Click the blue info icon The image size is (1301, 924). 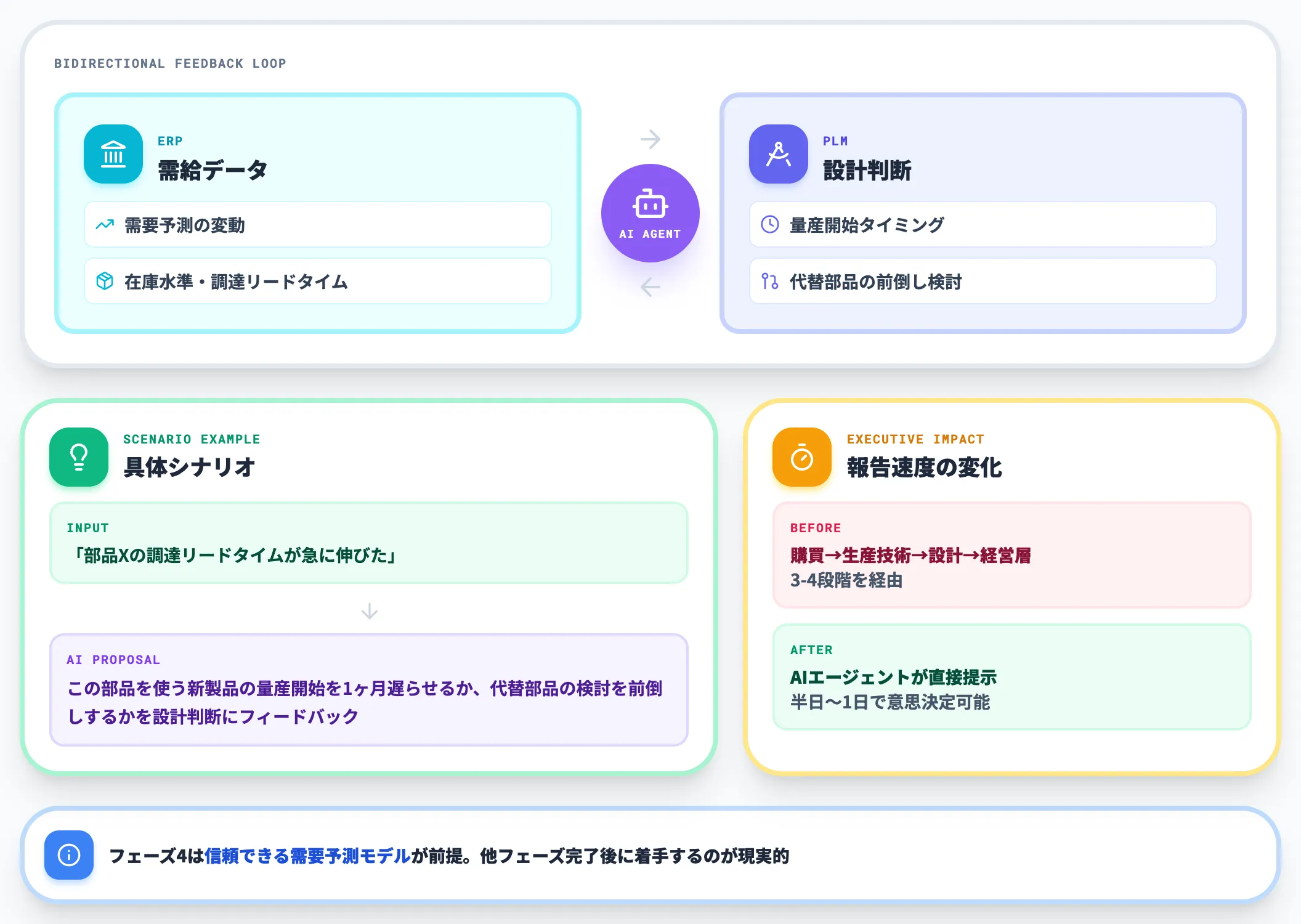pos(69,855)
